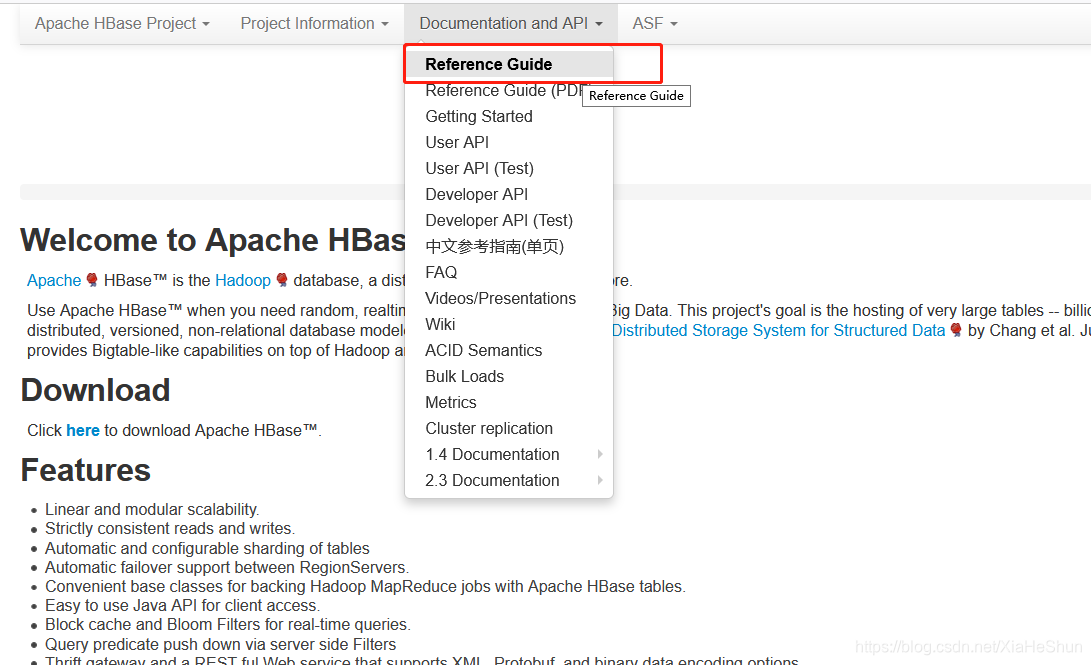Click external-link icon next to Apache

pyautogui.click(x=92, y=280)
